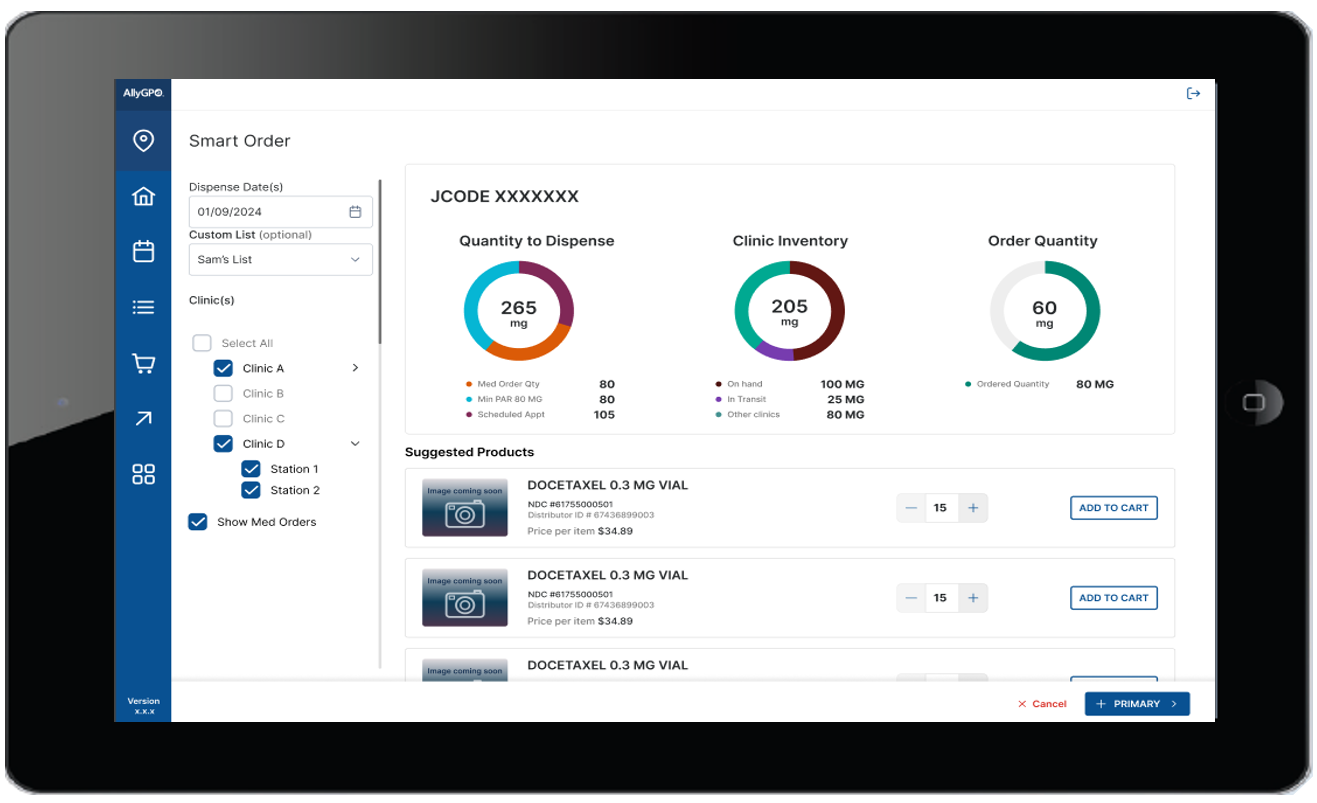Check the Select All checkbox
1317x803 pixels.
pos(202,343)
